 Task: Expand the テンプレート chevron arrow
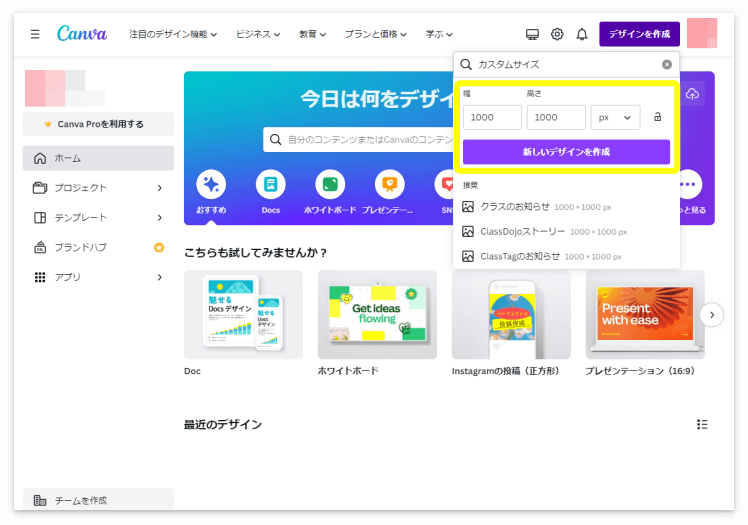pyautogui.click(x=160, y=218)
